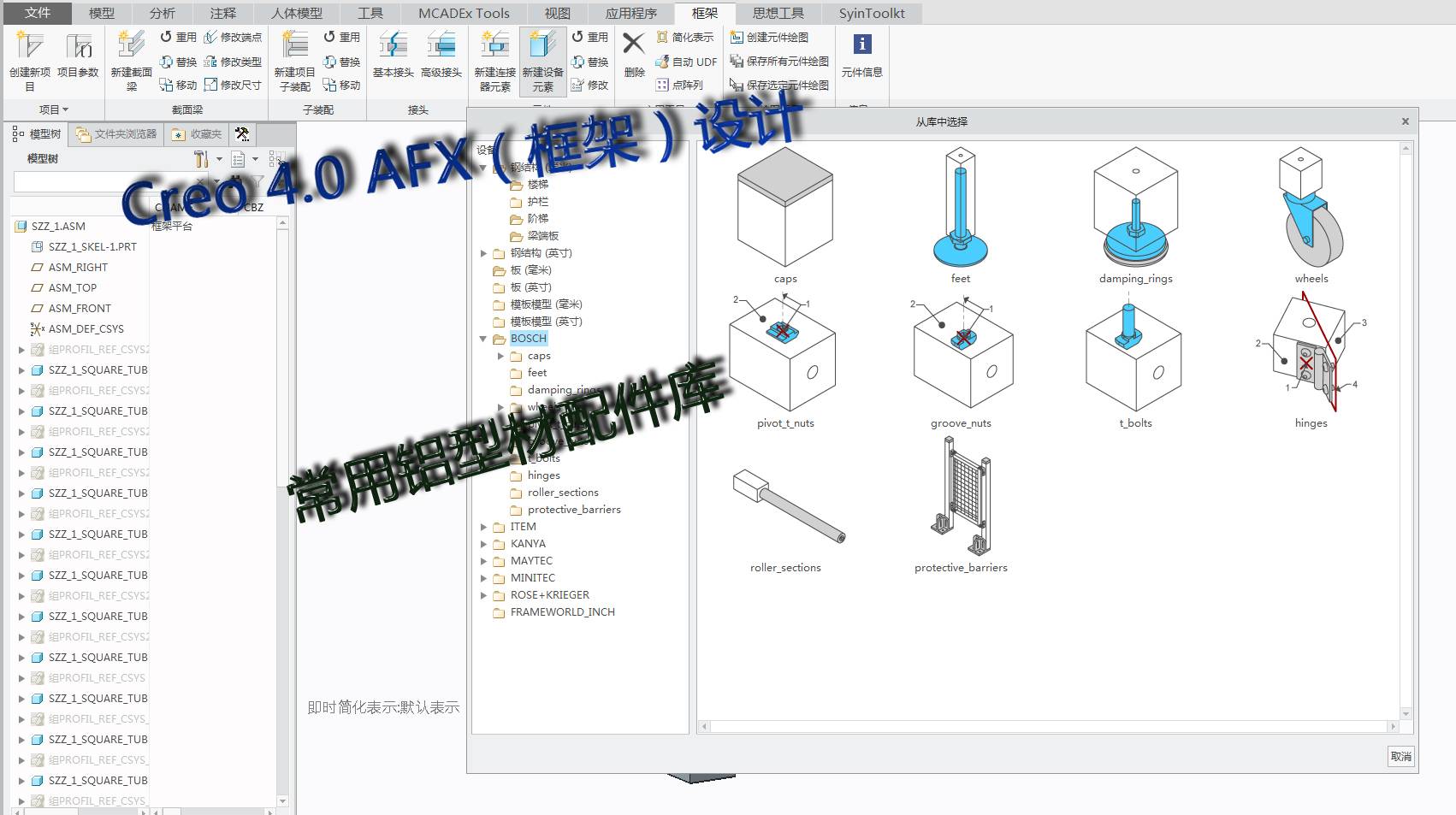
Task: Click the 新建截面梁 (new profile beam) icon
Action: (x=131, y=48)
